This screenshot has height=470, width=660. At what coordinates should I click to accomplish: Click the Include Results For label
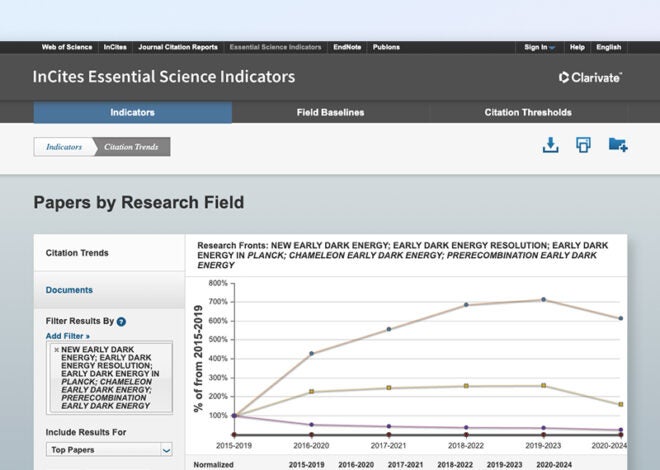click(86, 433)
